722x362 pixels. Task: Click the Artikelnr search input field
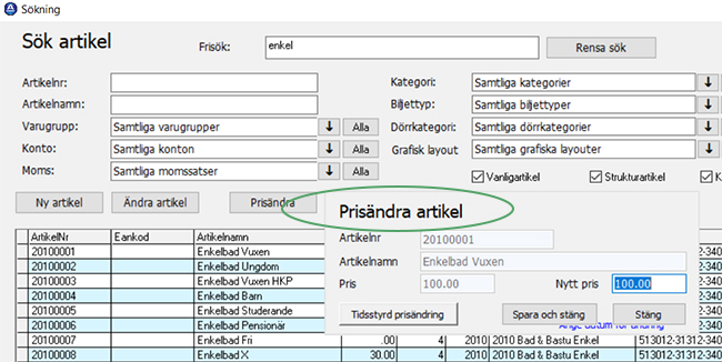(x=214, y=83)
